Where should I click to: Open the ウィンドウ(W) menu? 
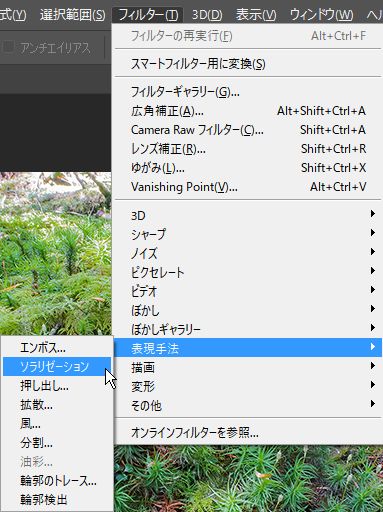point(321,14)
